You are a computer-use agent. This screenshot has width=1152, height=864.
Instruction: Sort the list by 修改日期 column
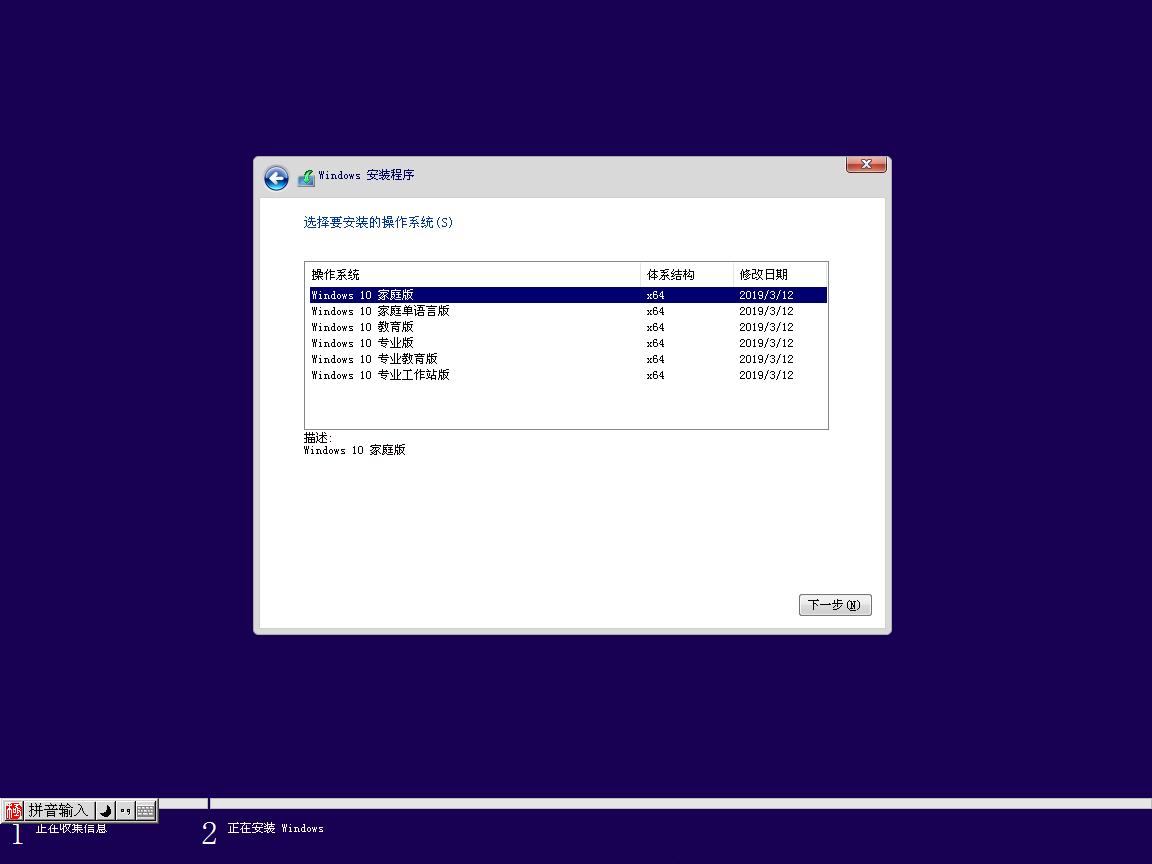765,273
